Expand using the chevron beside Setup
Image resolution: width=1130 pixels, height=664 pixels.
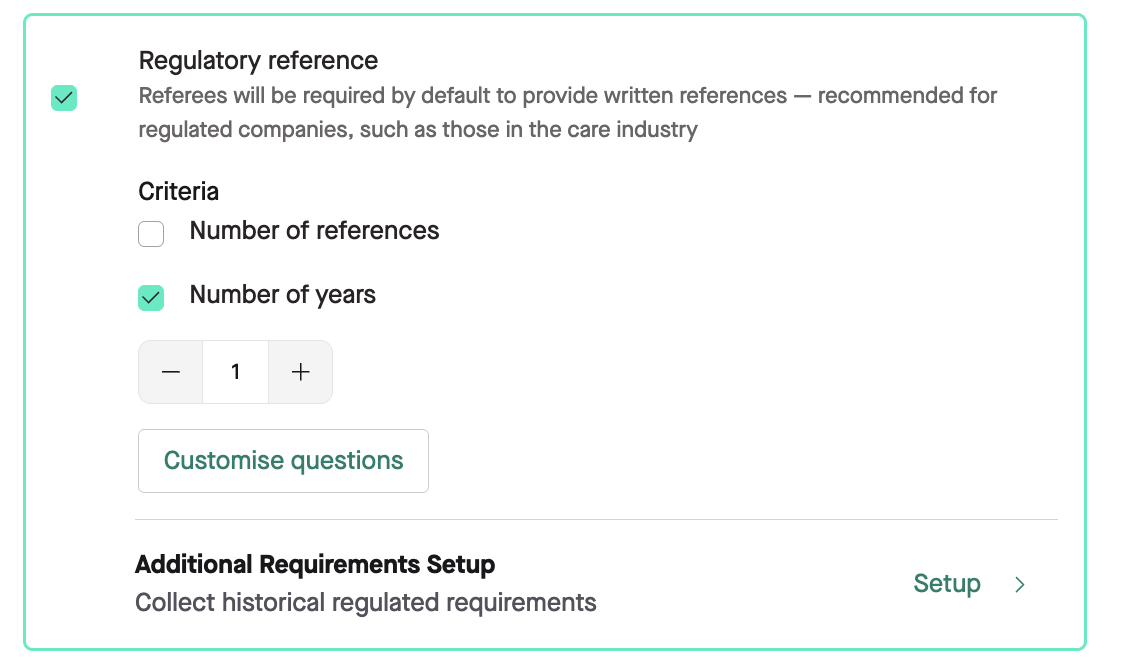click(1020, 585)
